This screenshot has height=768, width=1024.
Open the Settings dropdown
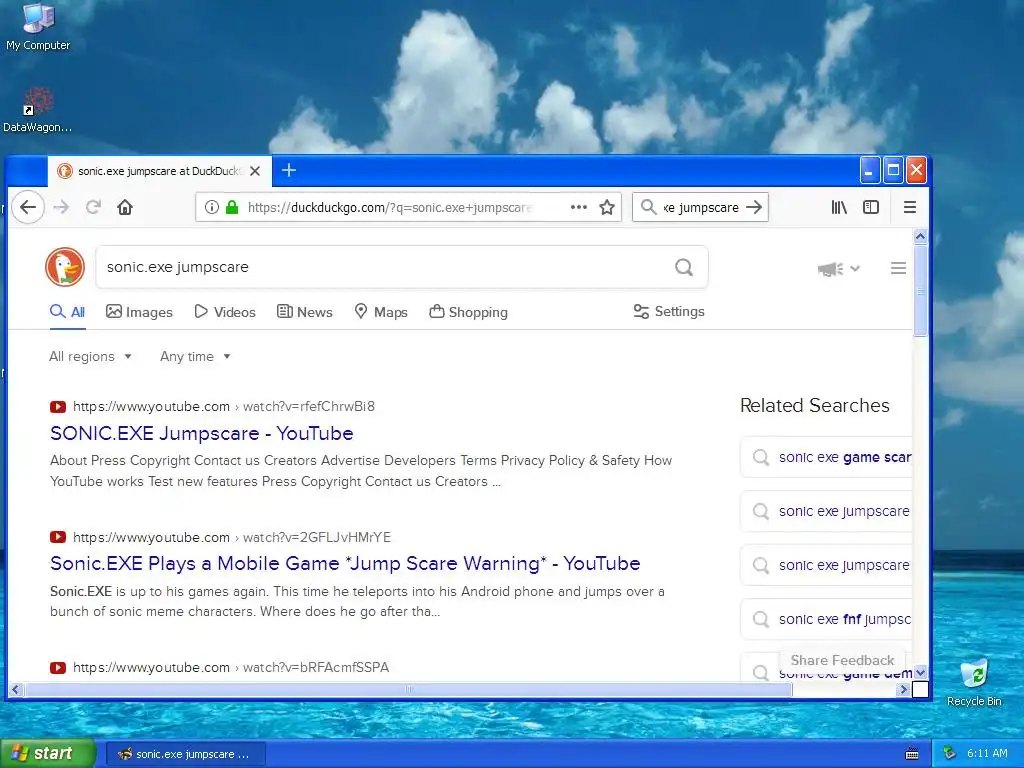tap(669, 312)
